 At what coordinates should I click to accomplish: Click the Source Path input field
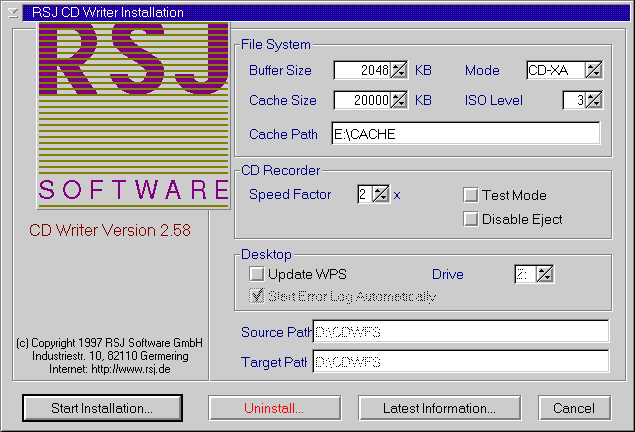461,332
